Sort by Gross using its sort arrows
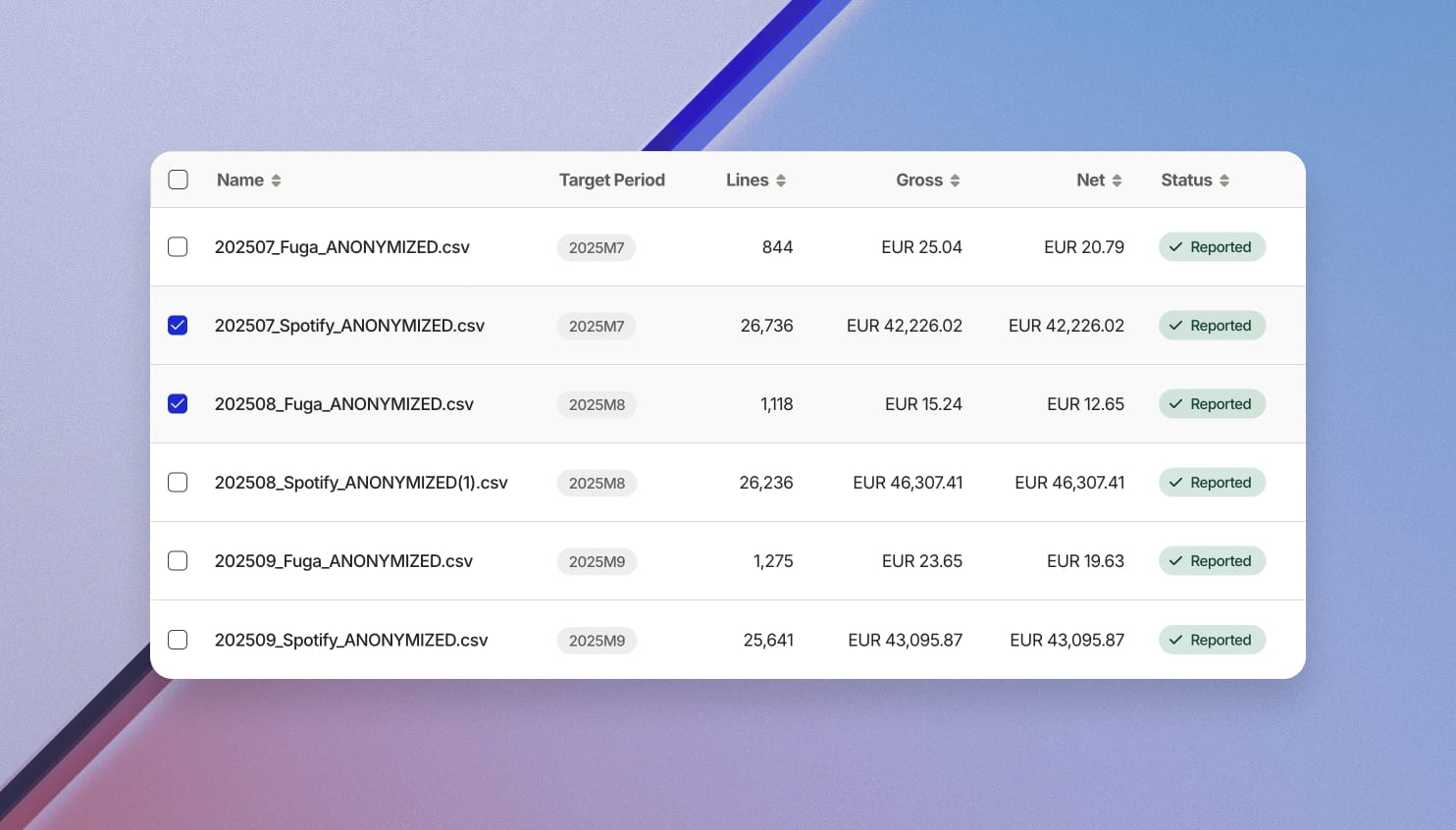Screen dimensions: 1456x830 coord(955,181)
